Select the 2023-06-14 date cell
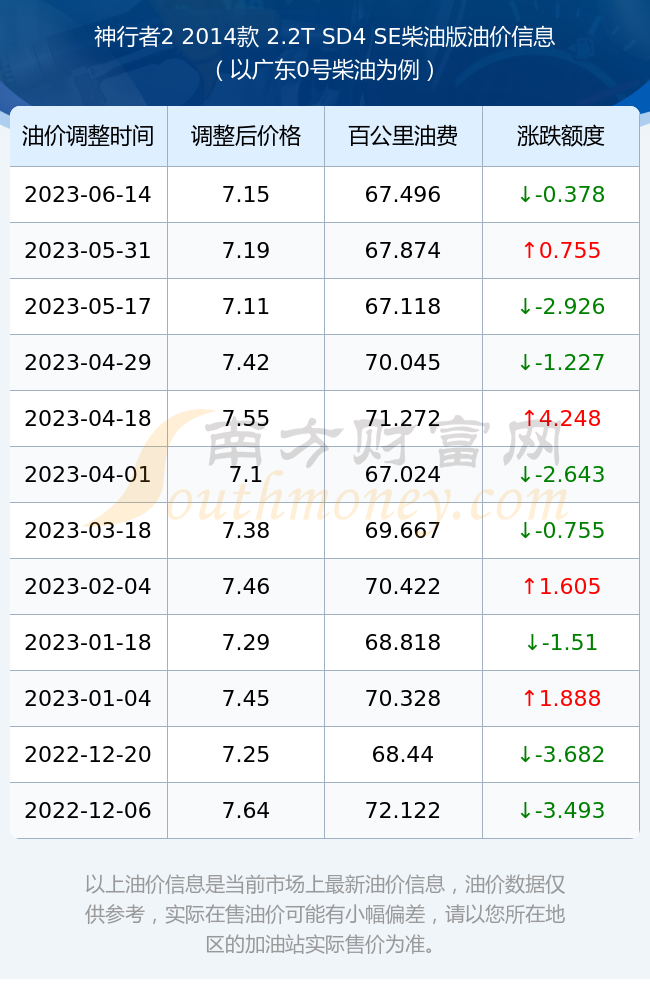This screenshot has width=650, height=1000. pos(88,195)
